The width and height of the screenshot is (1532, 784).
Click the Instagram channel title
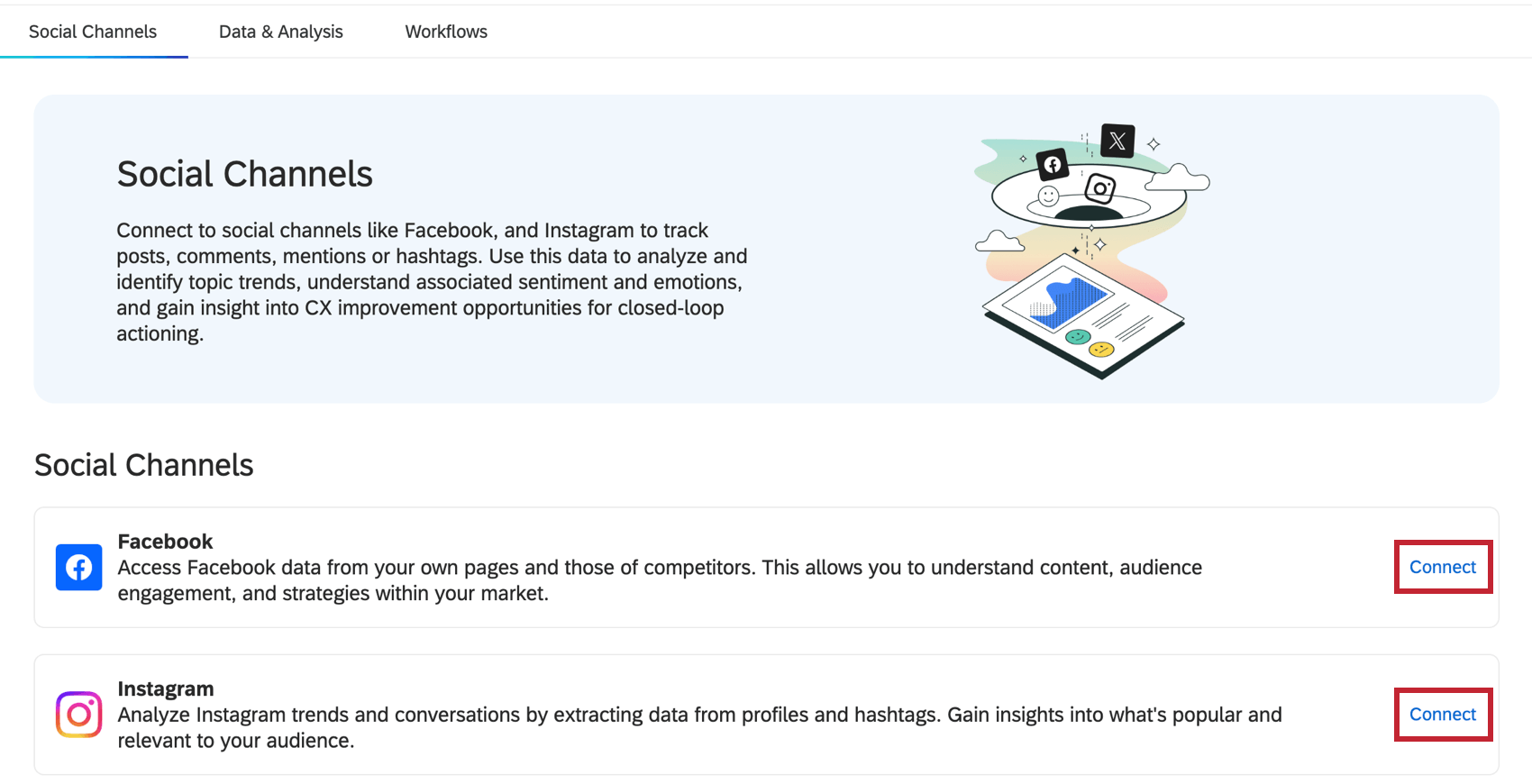pos(166,688)
